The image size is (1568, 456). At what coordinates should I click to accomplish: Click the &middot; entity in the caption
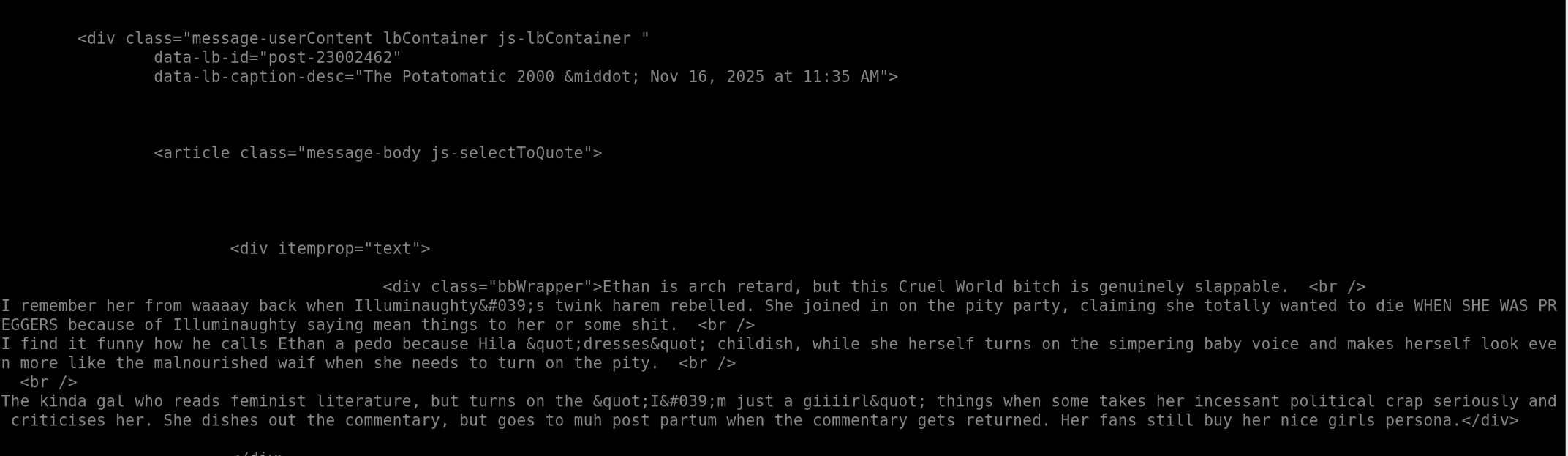tap(602, 77)
